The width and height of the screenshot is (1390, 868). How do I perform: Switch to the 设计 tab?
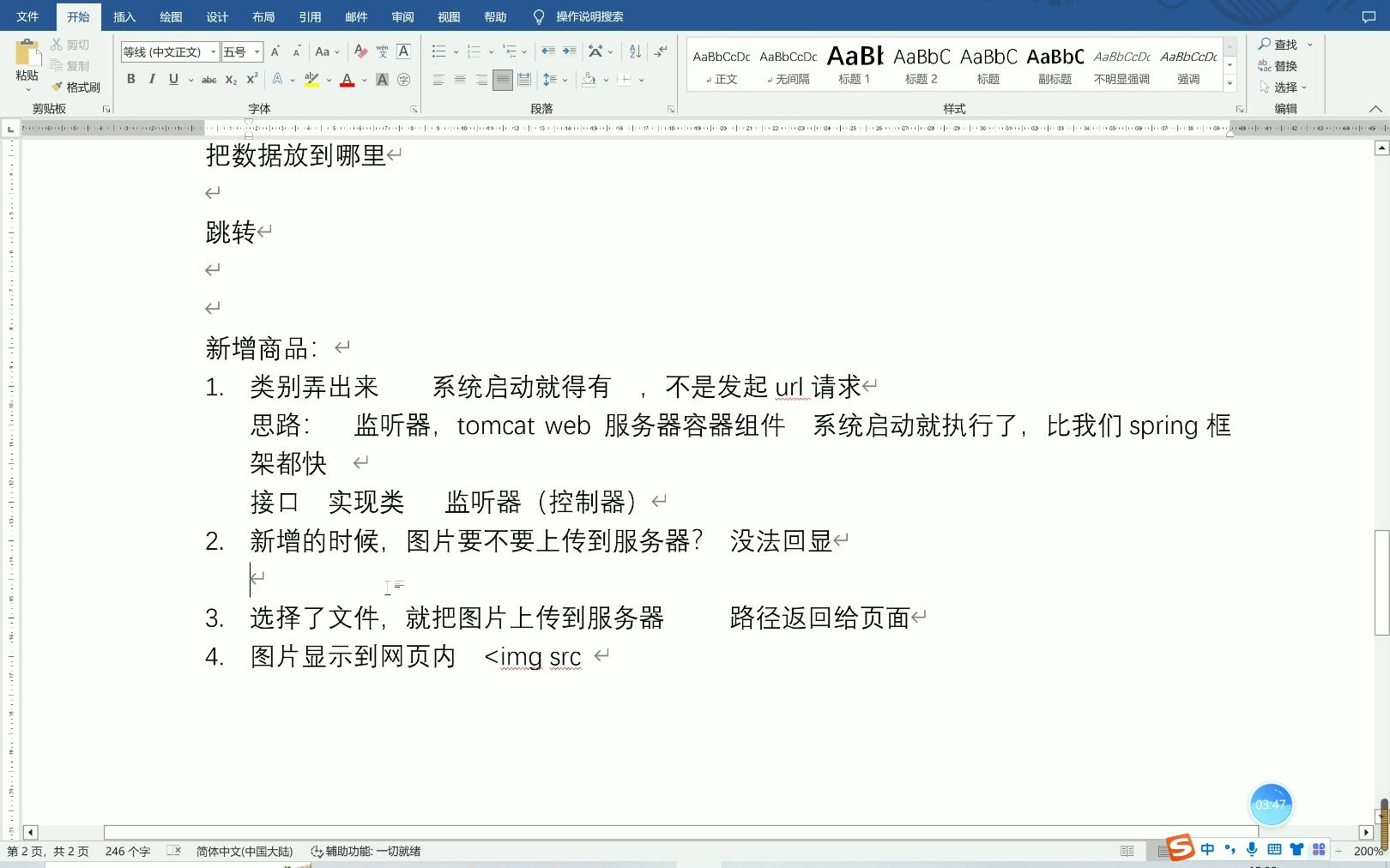click(217, 16)
